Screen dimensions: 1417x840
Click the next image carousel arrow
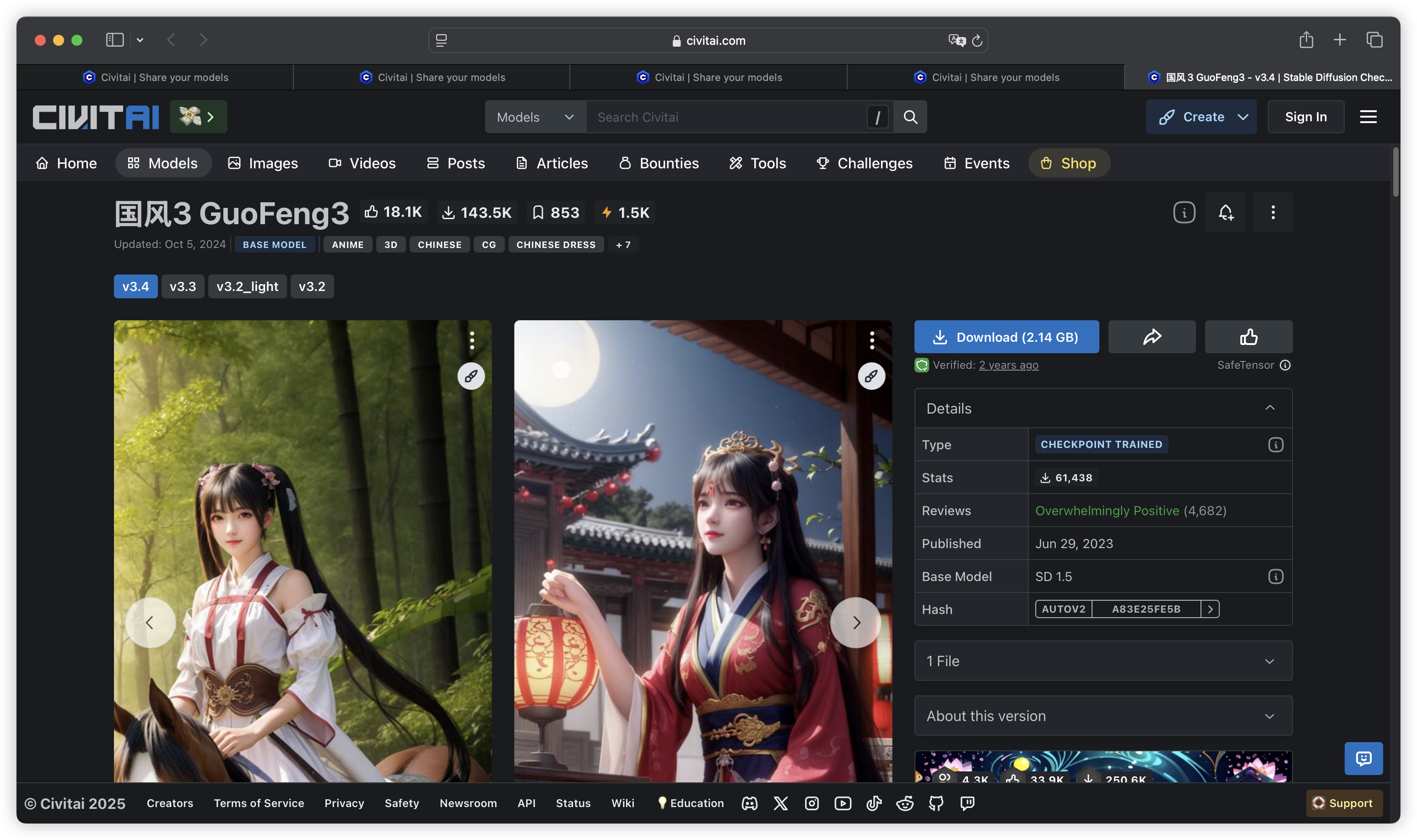pyautogui.click(x=855, y=623)
